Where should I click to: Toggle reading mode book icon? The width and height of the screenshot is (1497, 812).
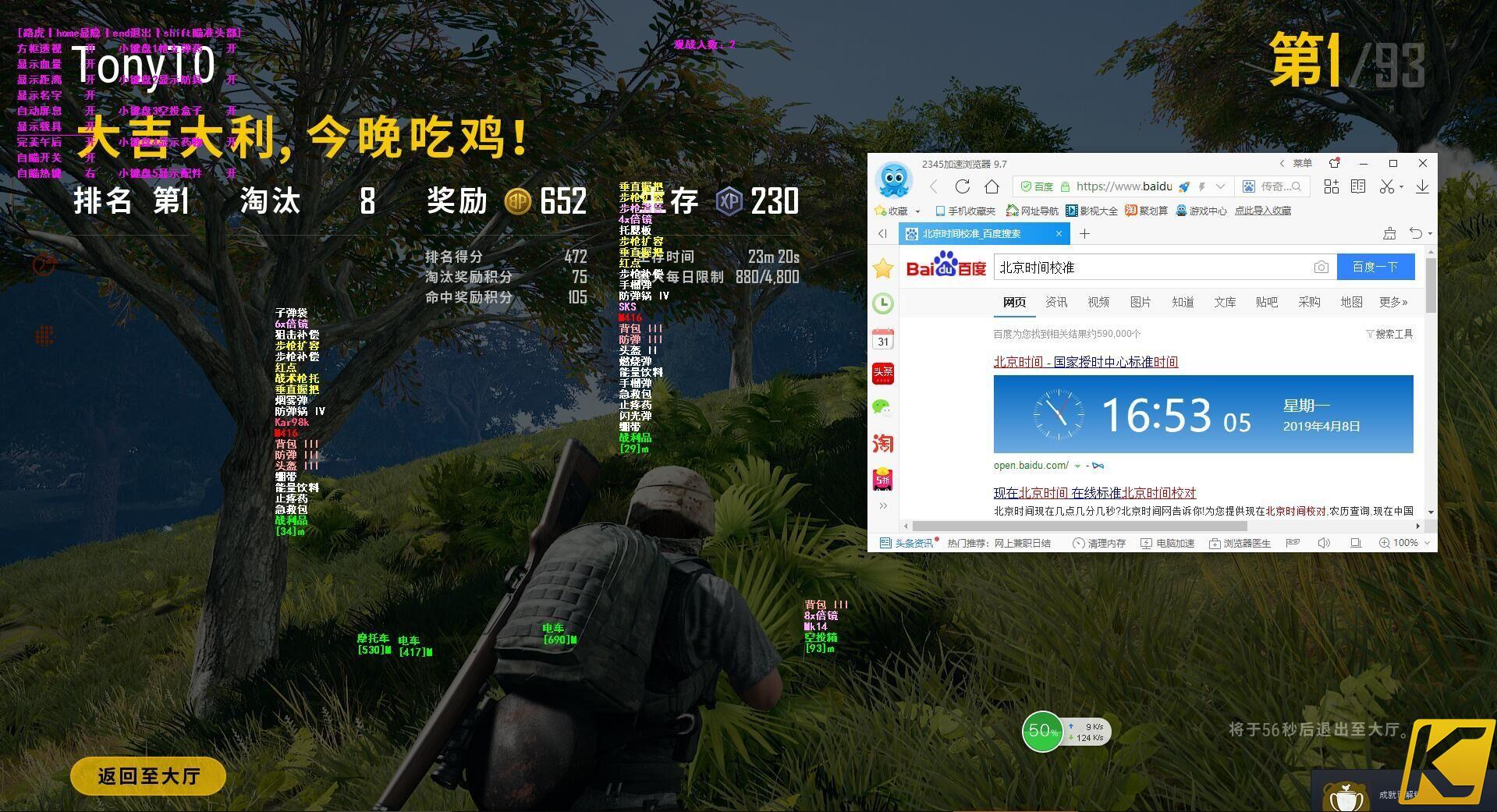(1358, 186)
